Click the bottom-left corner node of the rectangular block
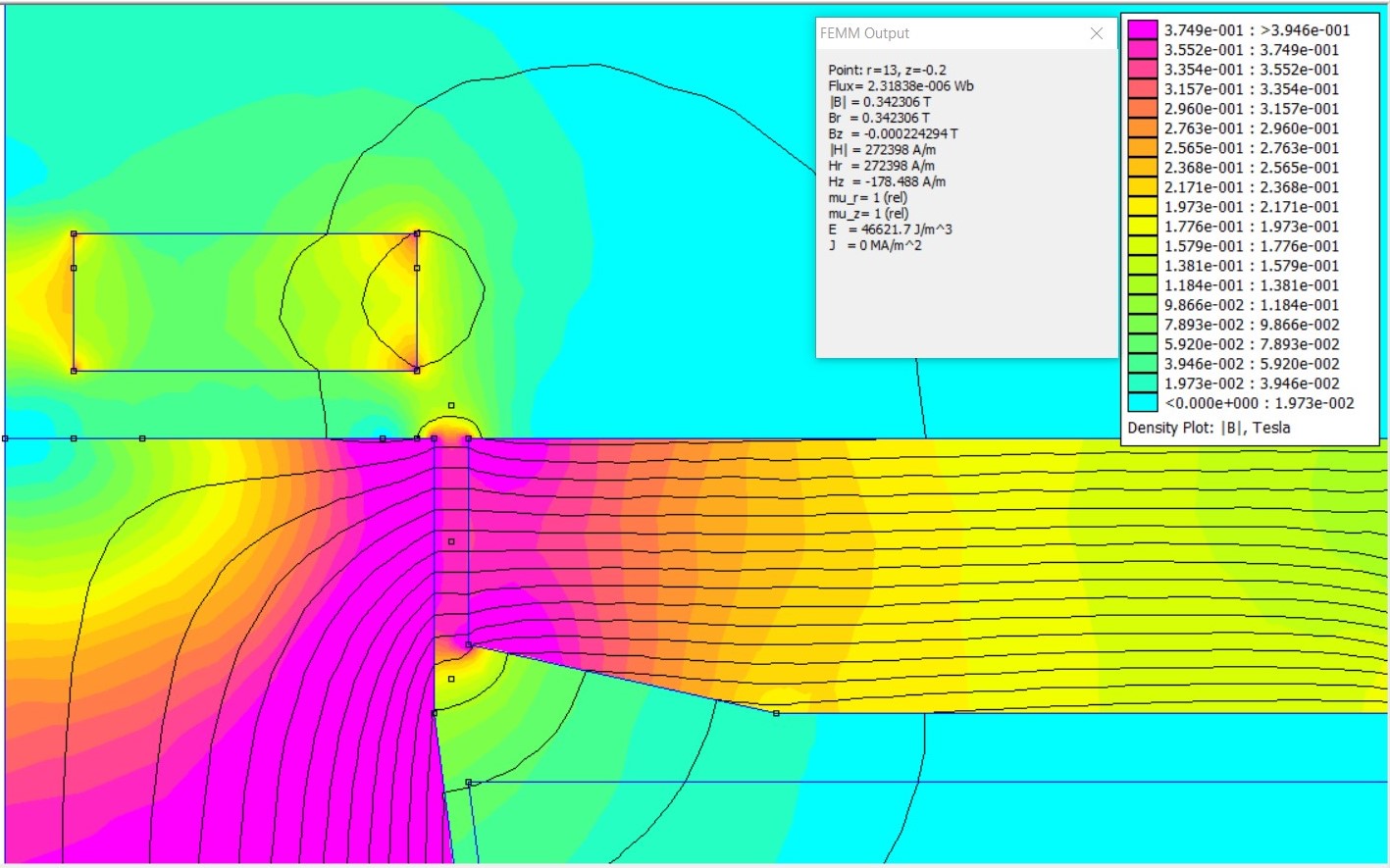This screenshot has height=868, width=1390. point(74,371)
